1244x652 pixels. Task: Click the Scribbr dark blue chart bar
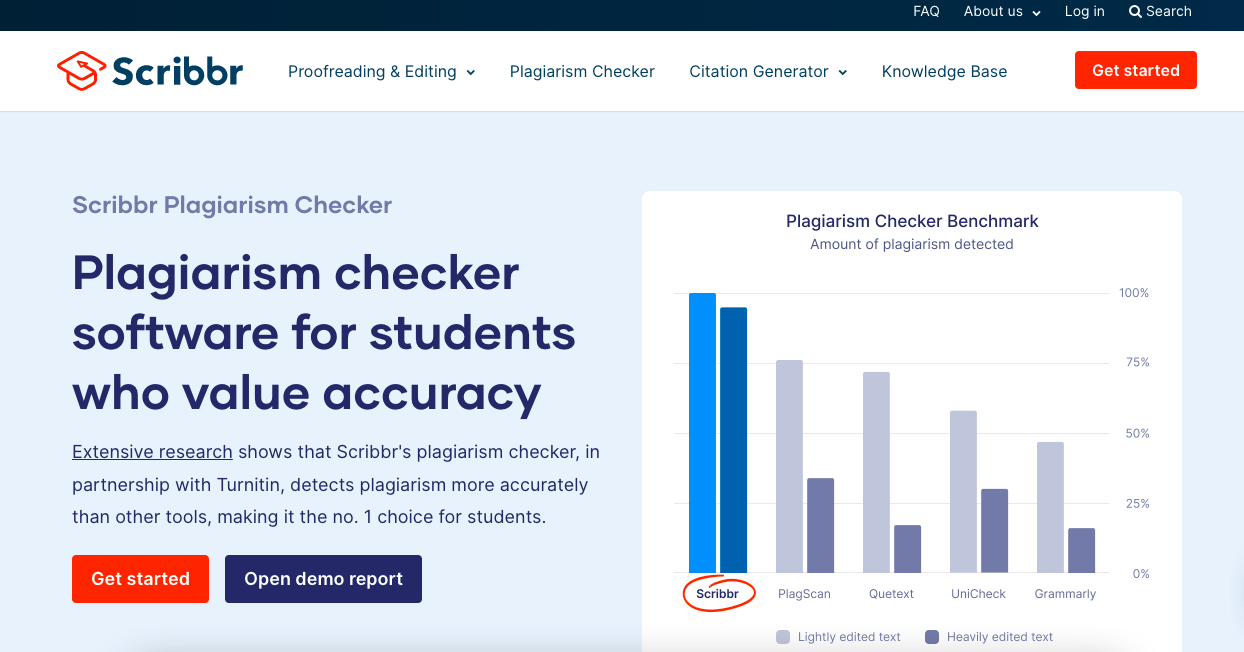coord(733,440)
